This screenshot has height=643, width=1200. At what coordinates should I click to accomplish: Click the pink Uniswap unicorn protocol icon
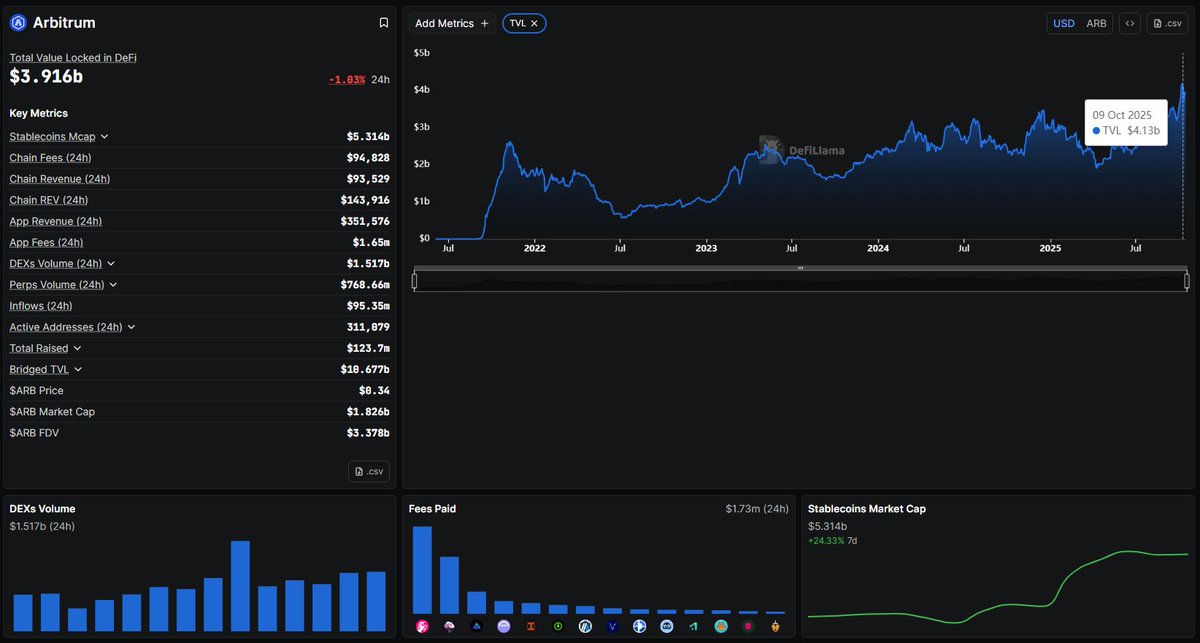pos(422,626)
